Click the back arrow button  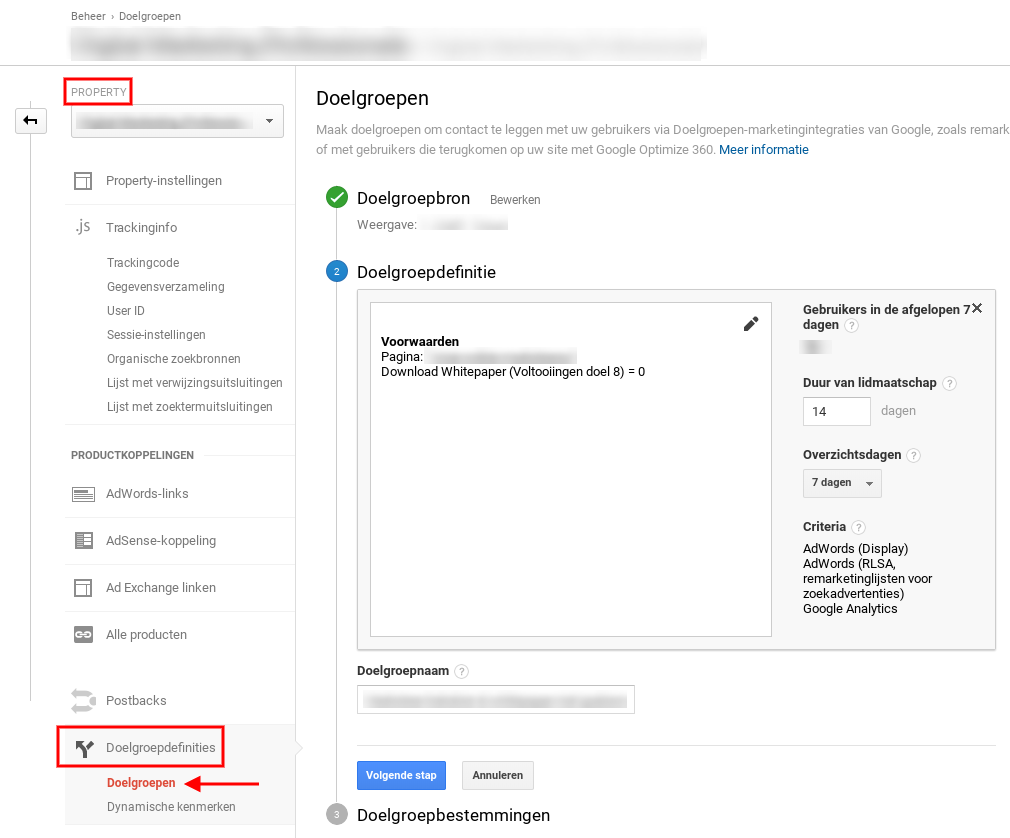(31, 120)
